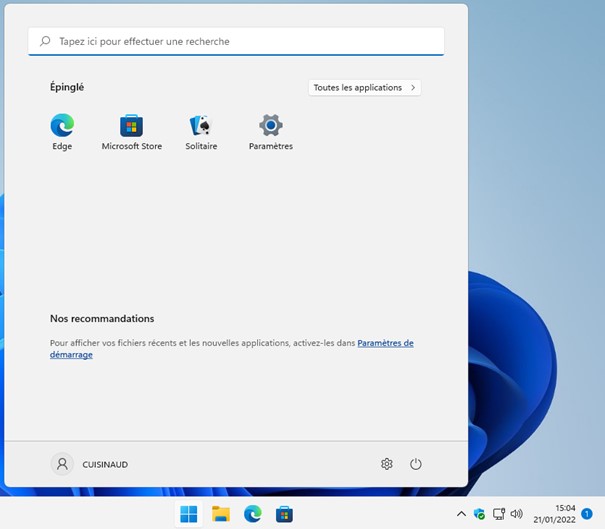Image resolution: width=605 pixels, height=529 pixels.
Task: Click the volume speaker icon
Action: pyautogui.click(x=516, y=514)
